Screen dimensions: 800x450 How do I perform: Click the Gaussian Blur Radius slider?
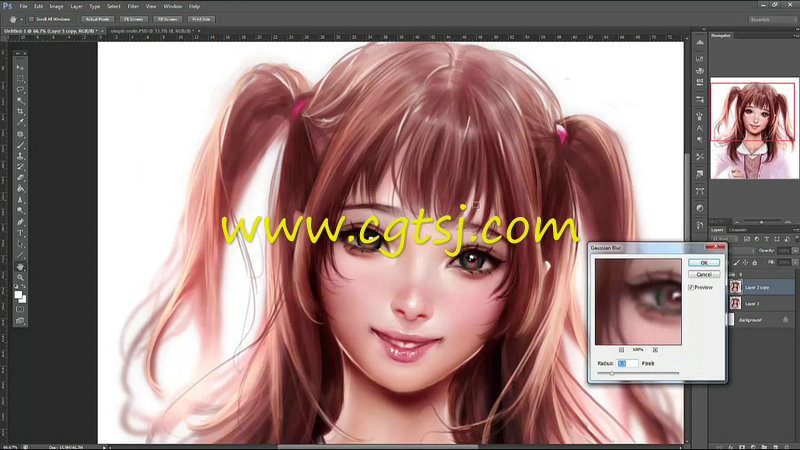point(638,373)
